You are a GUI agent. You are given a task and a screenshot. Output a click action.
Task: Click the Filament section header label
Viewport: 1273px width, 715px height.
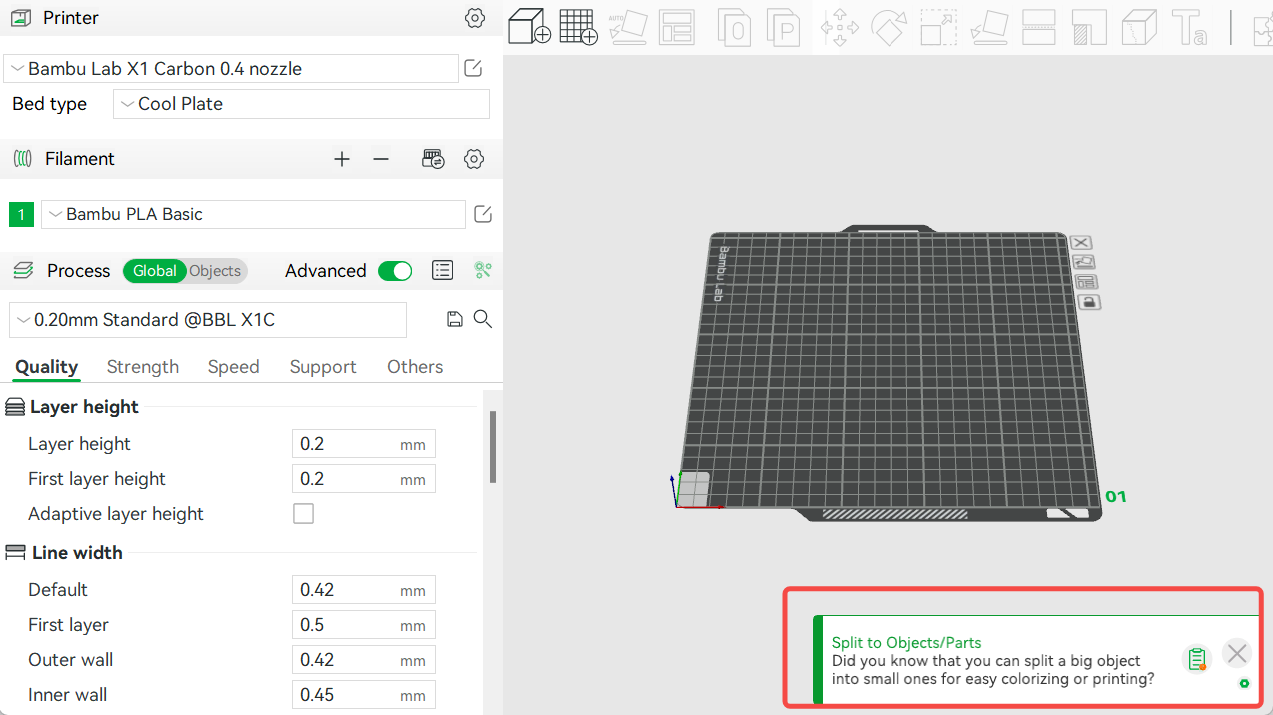pos(80,159)
